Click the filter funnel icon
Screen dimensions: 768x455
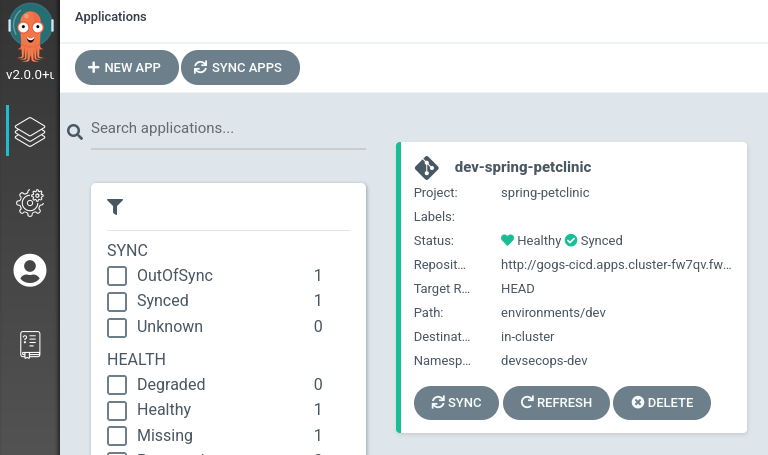(x=115, y=207)
